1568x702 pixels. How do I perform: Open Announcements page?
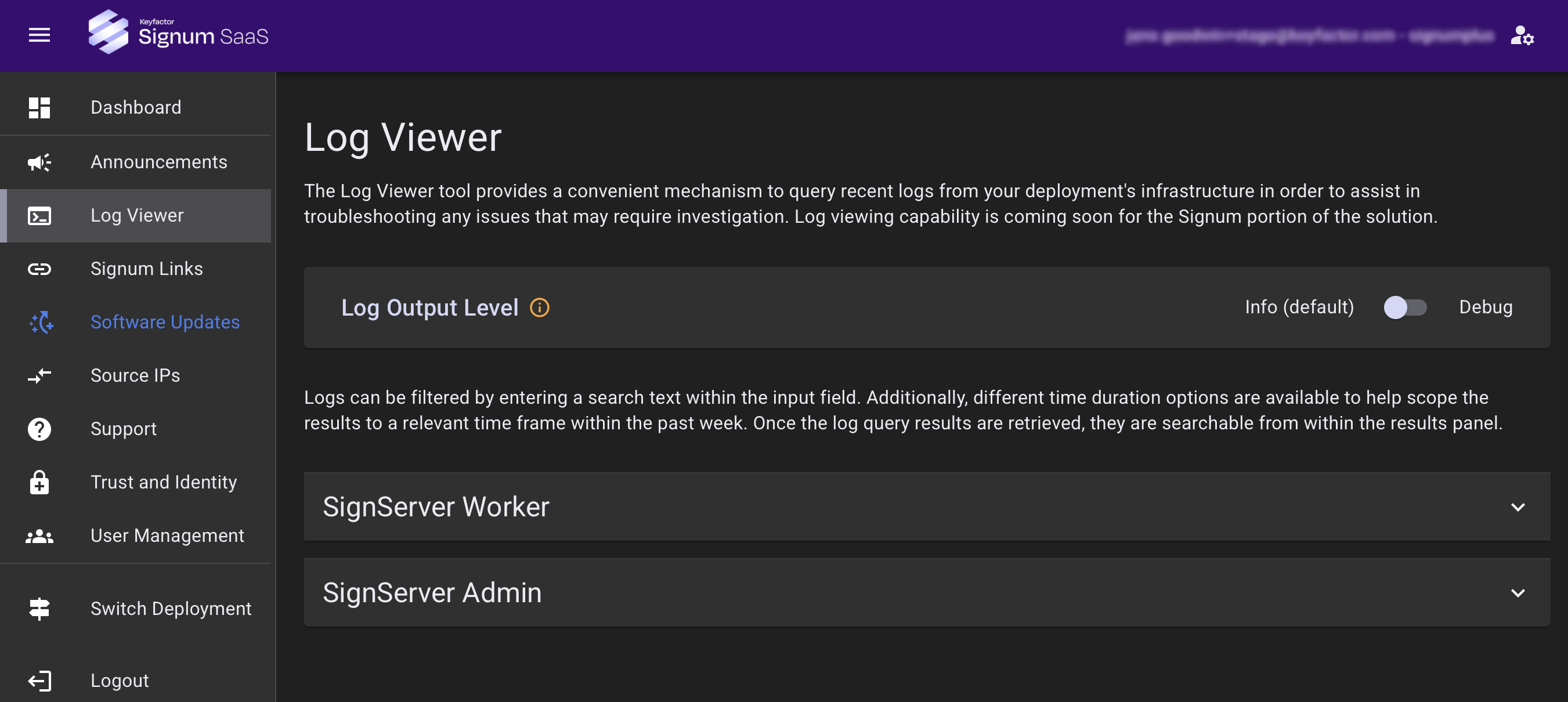[x=136, y=162]
